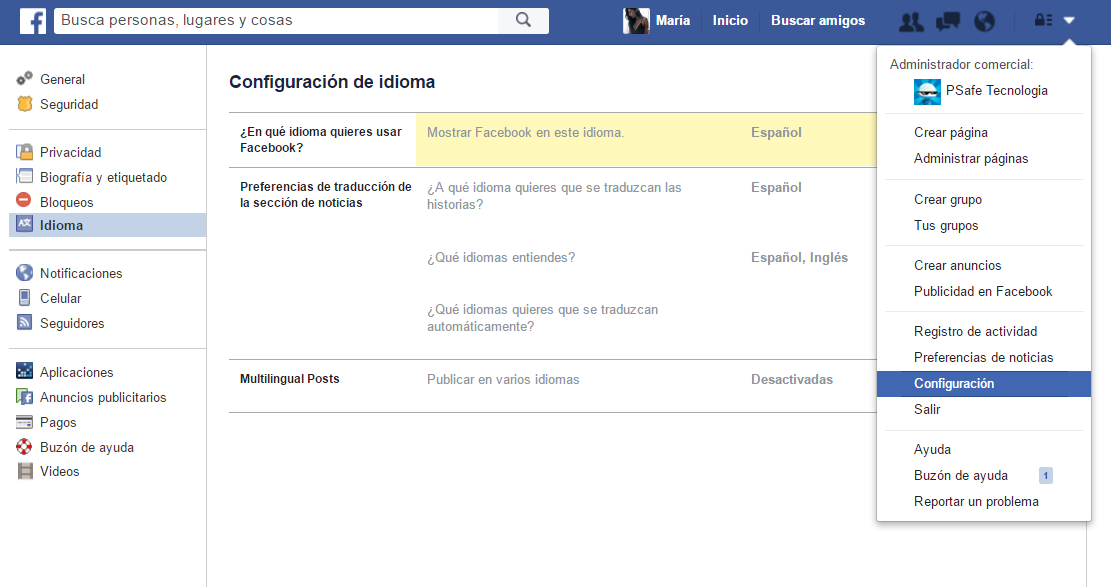The width and height of the screenshot is (1111, 587).
Task: Open Seguridad settings in the sidebar
Action: (69, 105)
